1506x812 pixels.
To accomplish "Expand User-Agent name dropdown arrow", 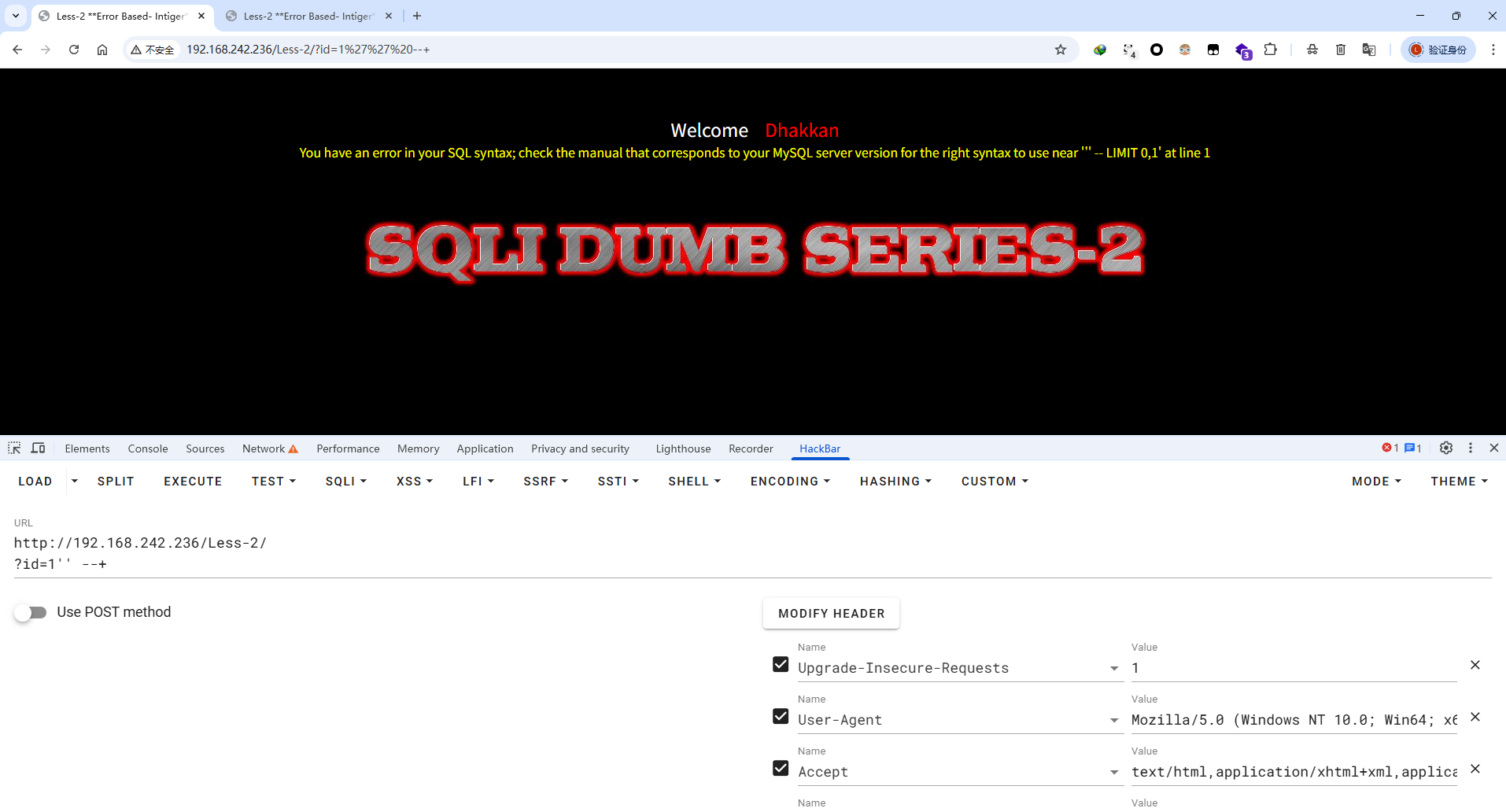I will click(1114, 721).
